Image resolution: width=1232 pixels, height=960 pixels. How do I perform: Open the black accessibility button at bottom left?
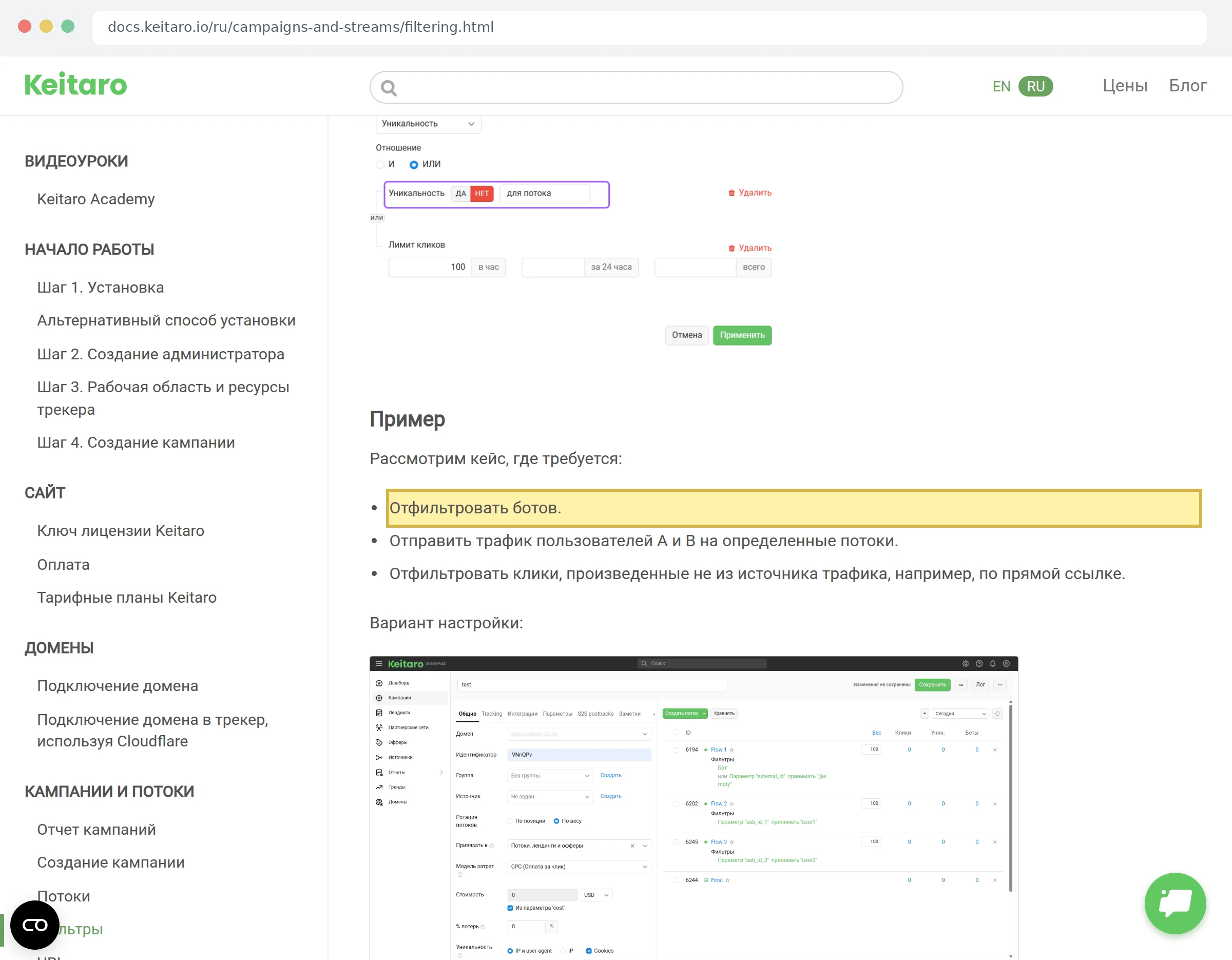(34, 925)
